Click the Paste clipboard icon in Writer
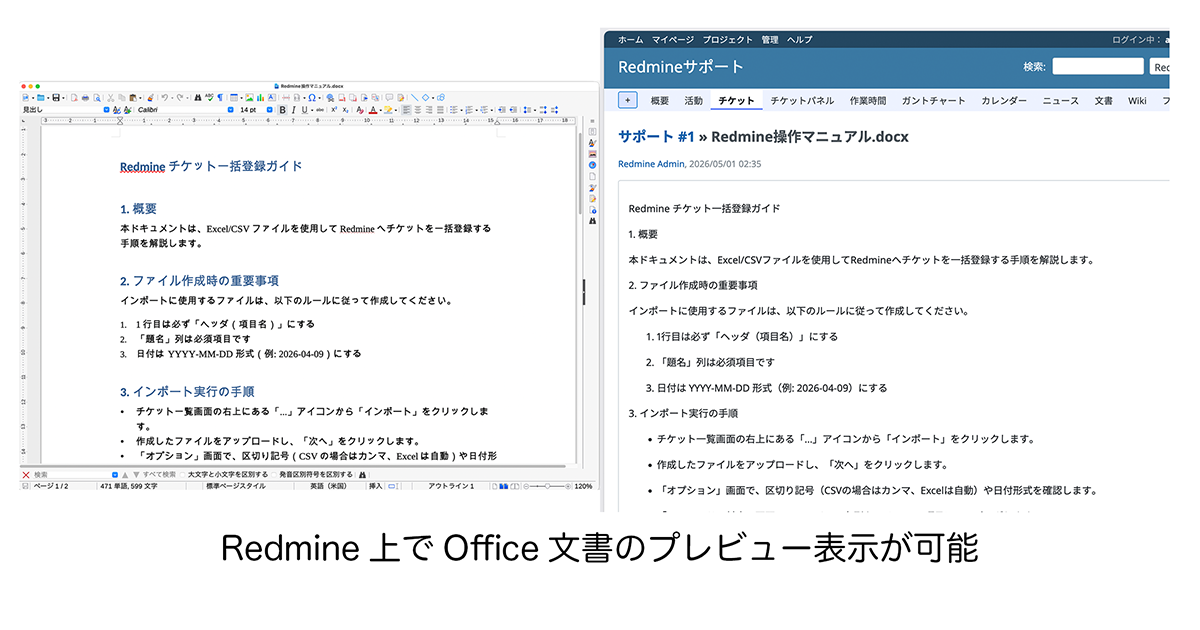Image resolution: width=1200 pixels, height=630 pixels. (x=133, y=98)
